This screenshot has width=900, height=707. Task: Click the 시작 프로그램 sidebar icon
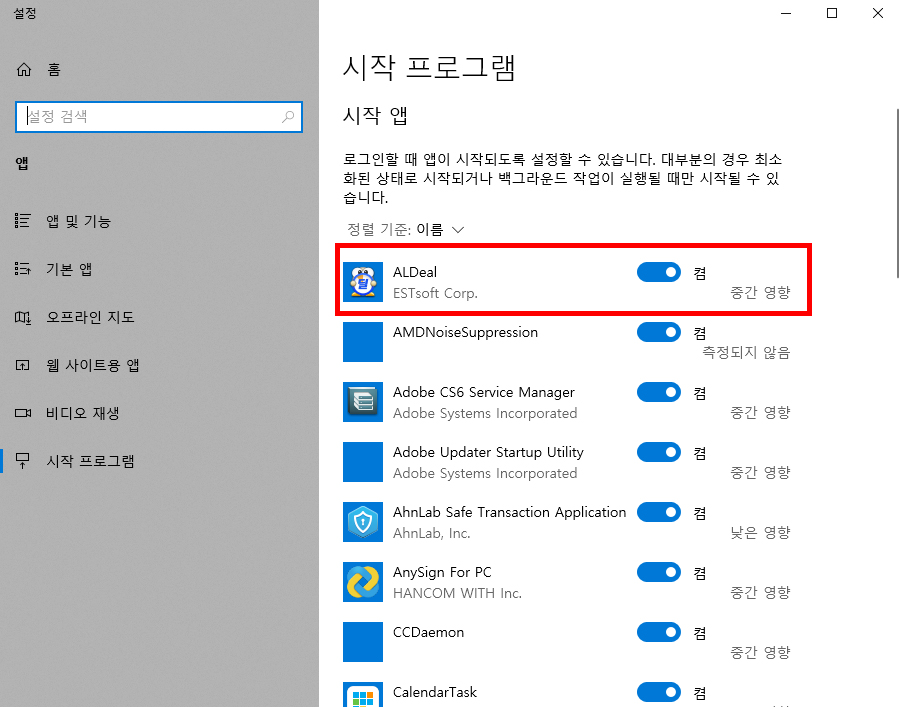pyautogui.click(x=23, y=461)
